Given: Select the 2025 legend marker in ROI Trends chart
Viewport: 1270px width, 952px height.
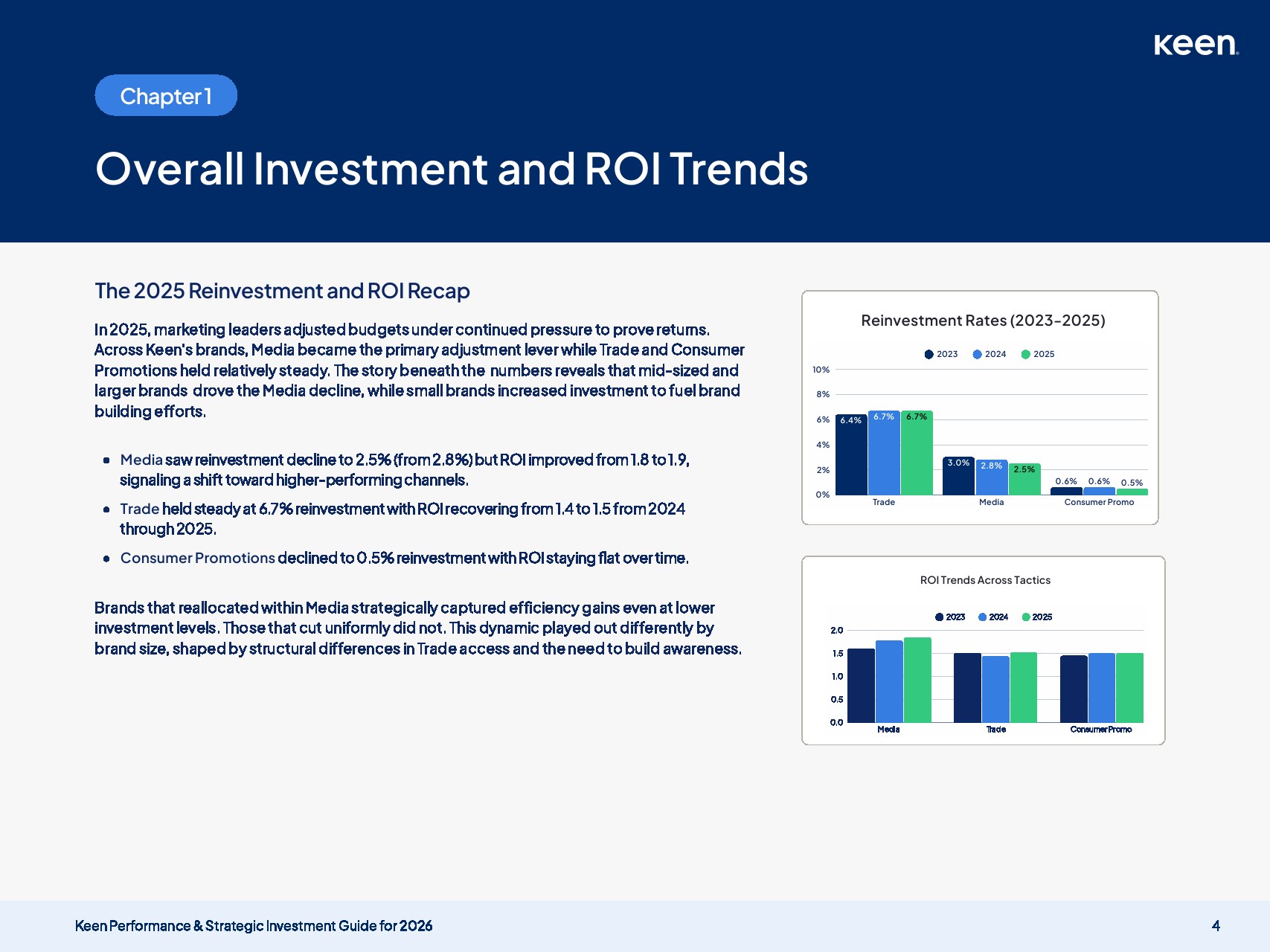Looking at the screenshot, I should click(x=1026, y=617).
